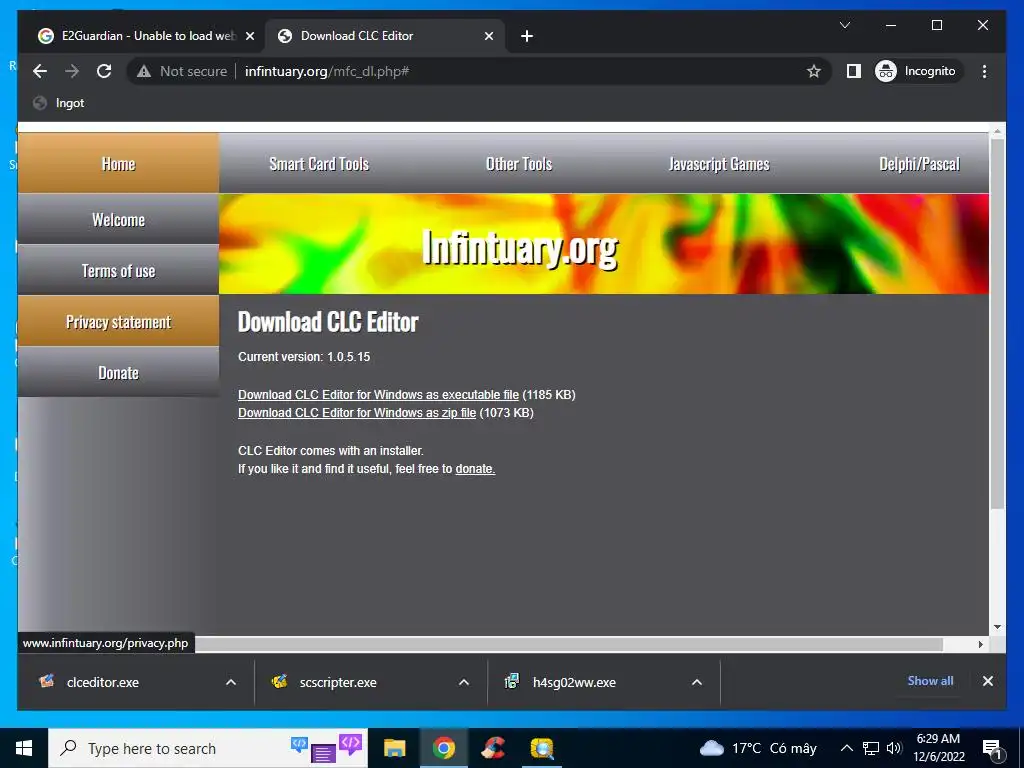Bookmark this page with the star icon

point(813,71)
